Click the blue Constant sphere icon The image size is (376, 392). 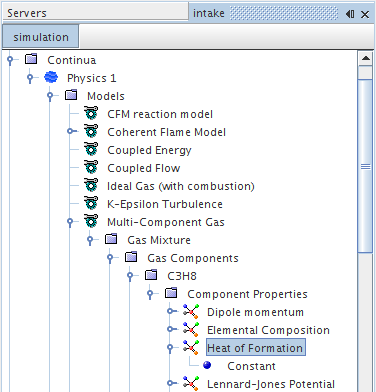pyautogui.click(x=207, y=365)
